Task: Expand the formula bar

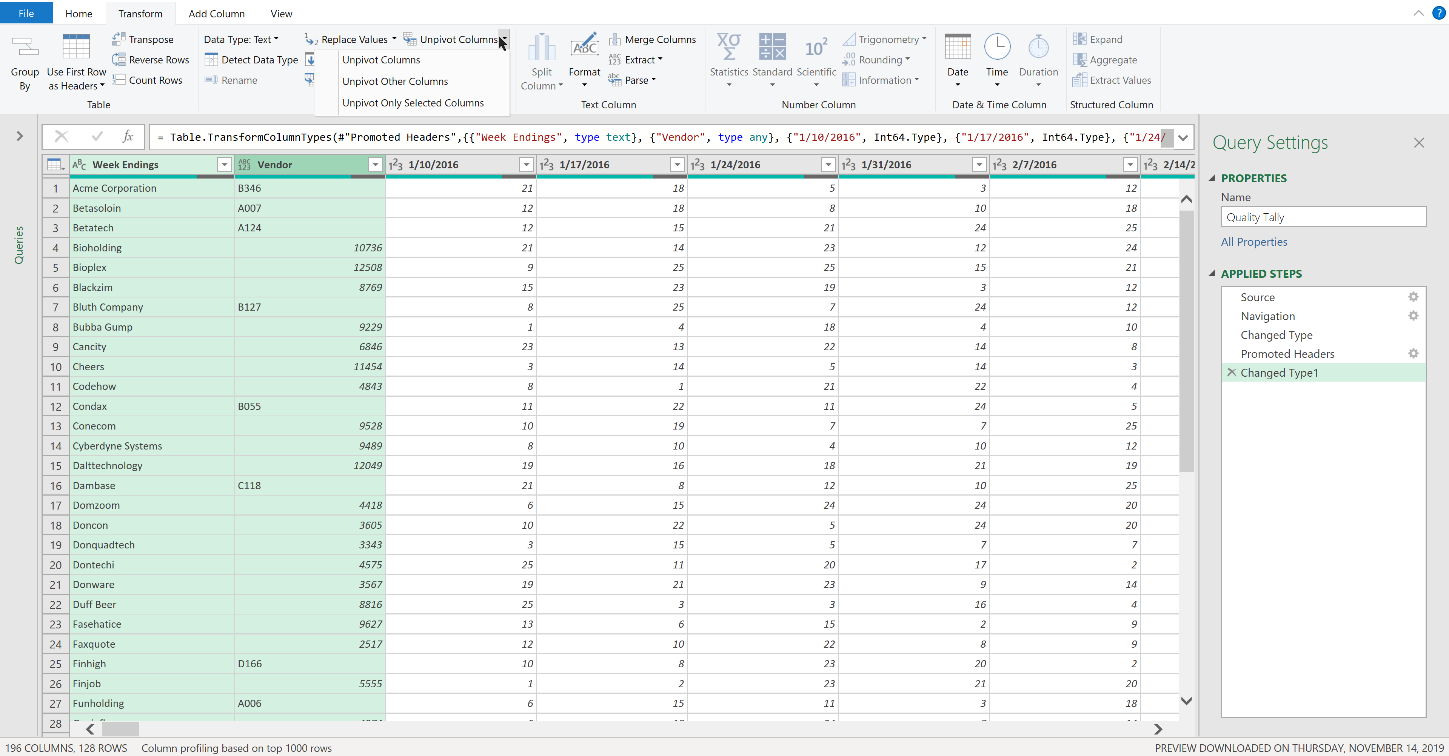Action: pyautogui.click(x=1183, y=137)
